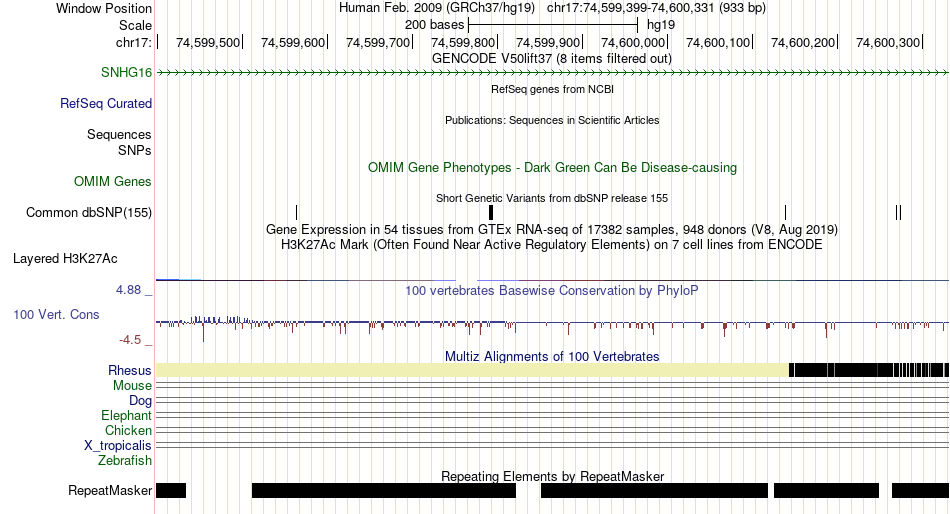Open the Layered H3K27Ac track label

[65, 259]
